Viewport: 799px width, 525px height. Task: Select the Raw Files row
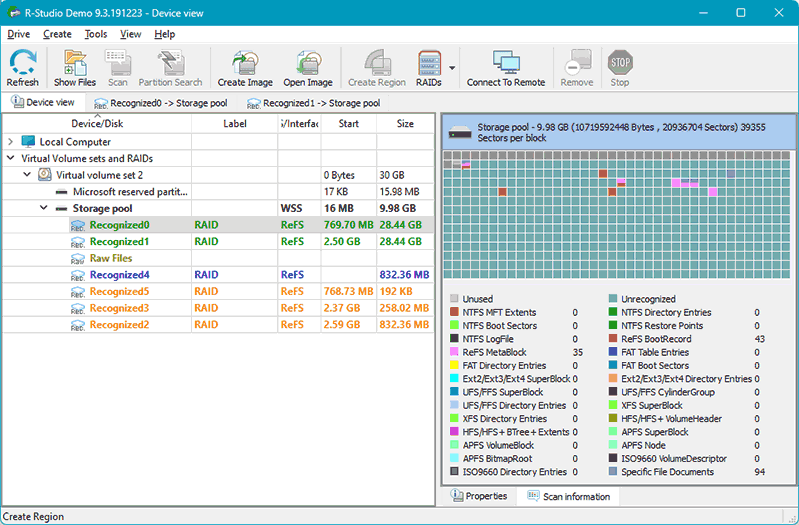click(x=218, y=258)
